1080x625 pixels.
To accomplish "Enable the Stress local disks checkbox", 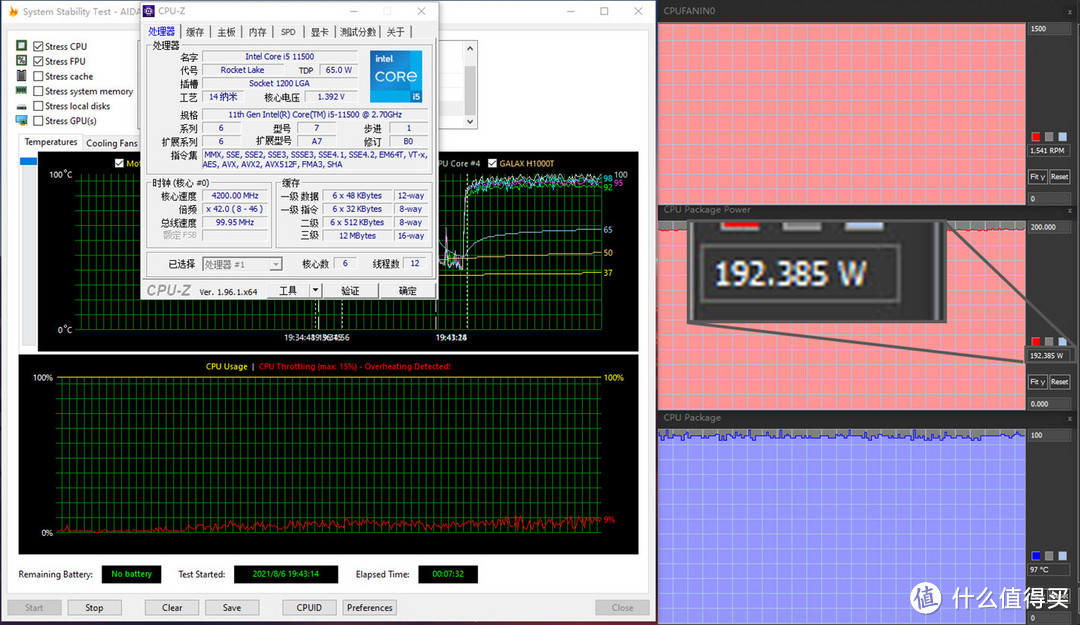I will [39, 106].
